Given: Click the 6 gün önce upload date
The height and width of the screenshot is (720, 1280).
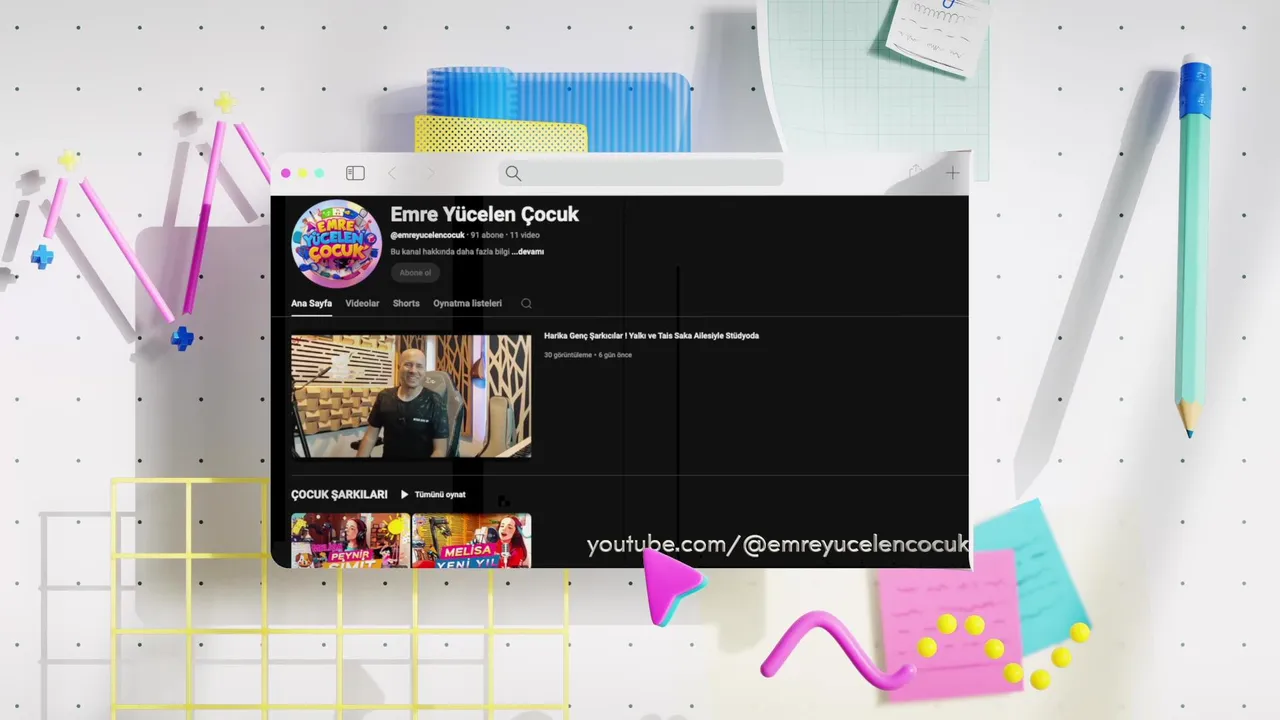Looking at the screenshot, I should pyautogui.click(x=615, y=355).
